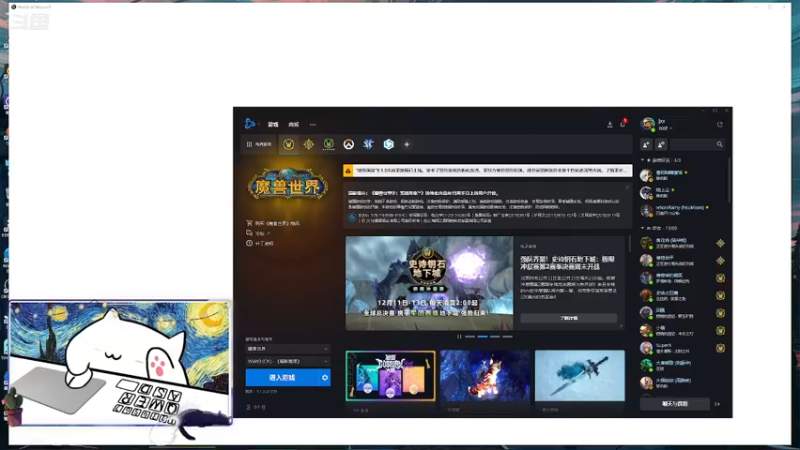
Task: Switch to the 商城 (Shop) tab
Action: coord(293,124)
